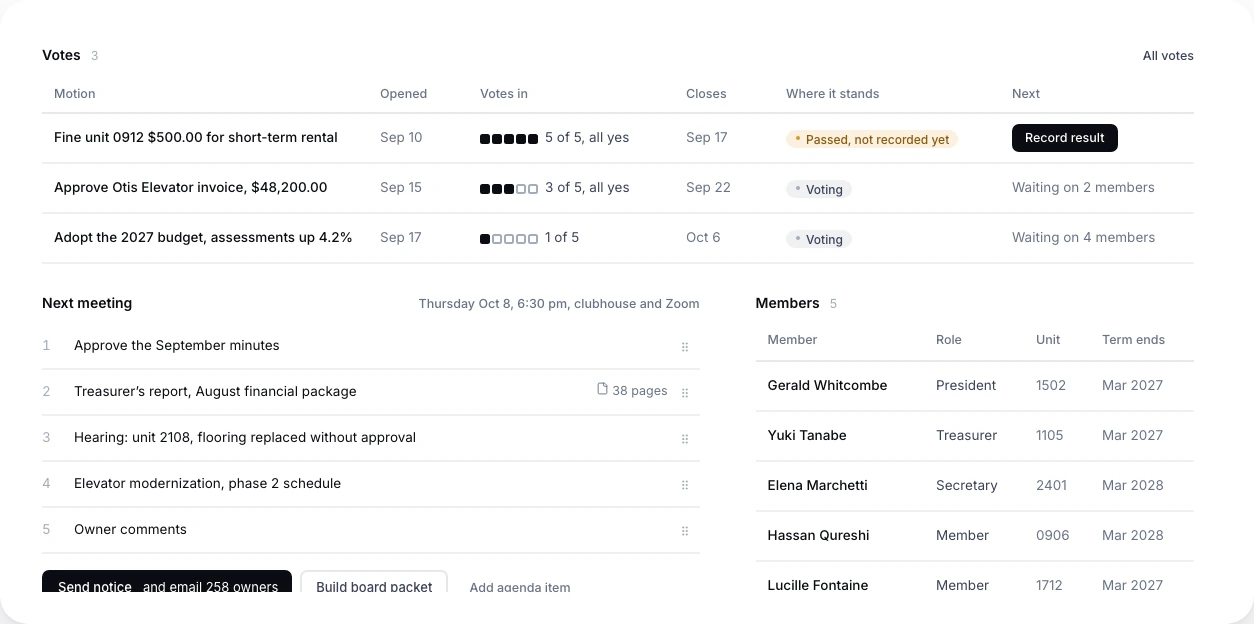Viewport: 1254px width, 624px height.
Task: Open the 38 pages document attachment
Action: point(632,390)
